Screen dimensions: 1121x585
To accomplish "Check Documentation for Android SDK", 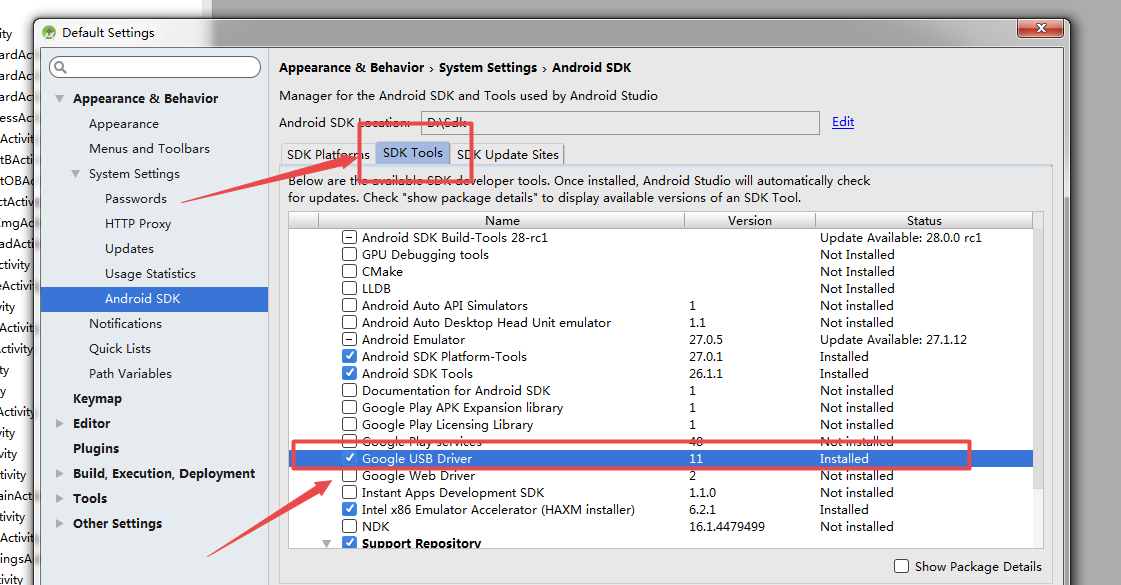I will (x=349, y=390).
